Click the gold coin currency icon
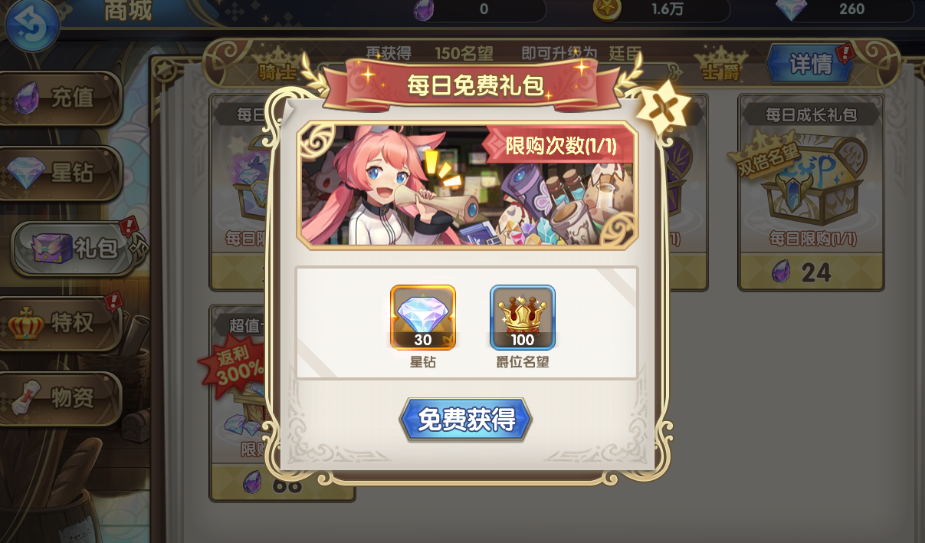925x543 pixels. 606,10
